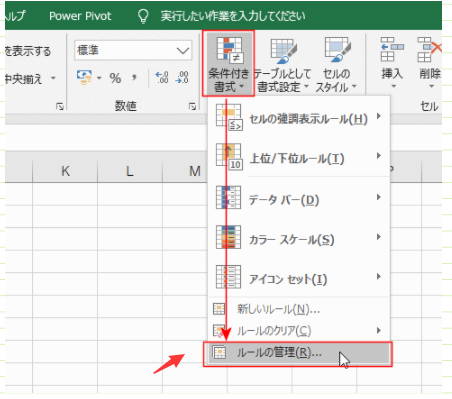452x399 pixels.
Task: Click the アイコン セット icon
Action: click(x=228, y=277)
